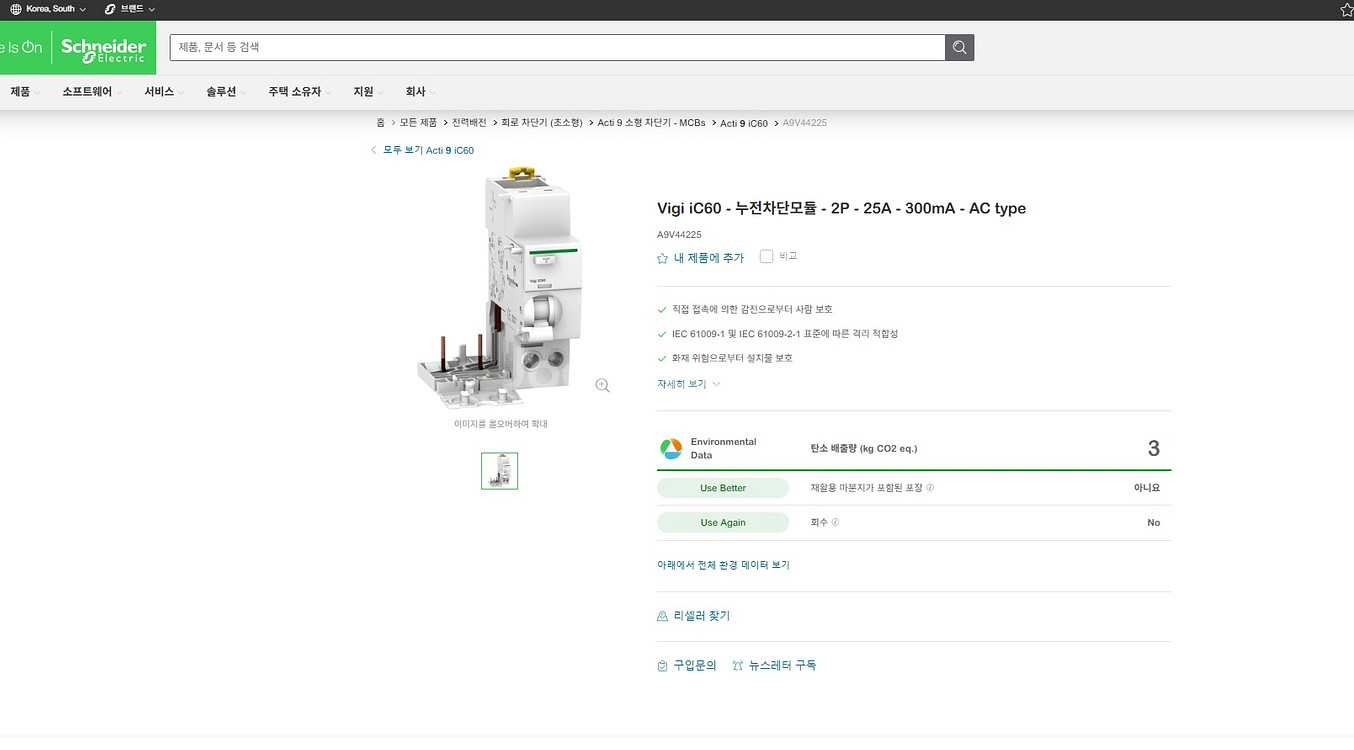The height and width of the screenshot is (750, 1354).
Task: Open the 전력배전 breadcrumb
Action: 469,123
